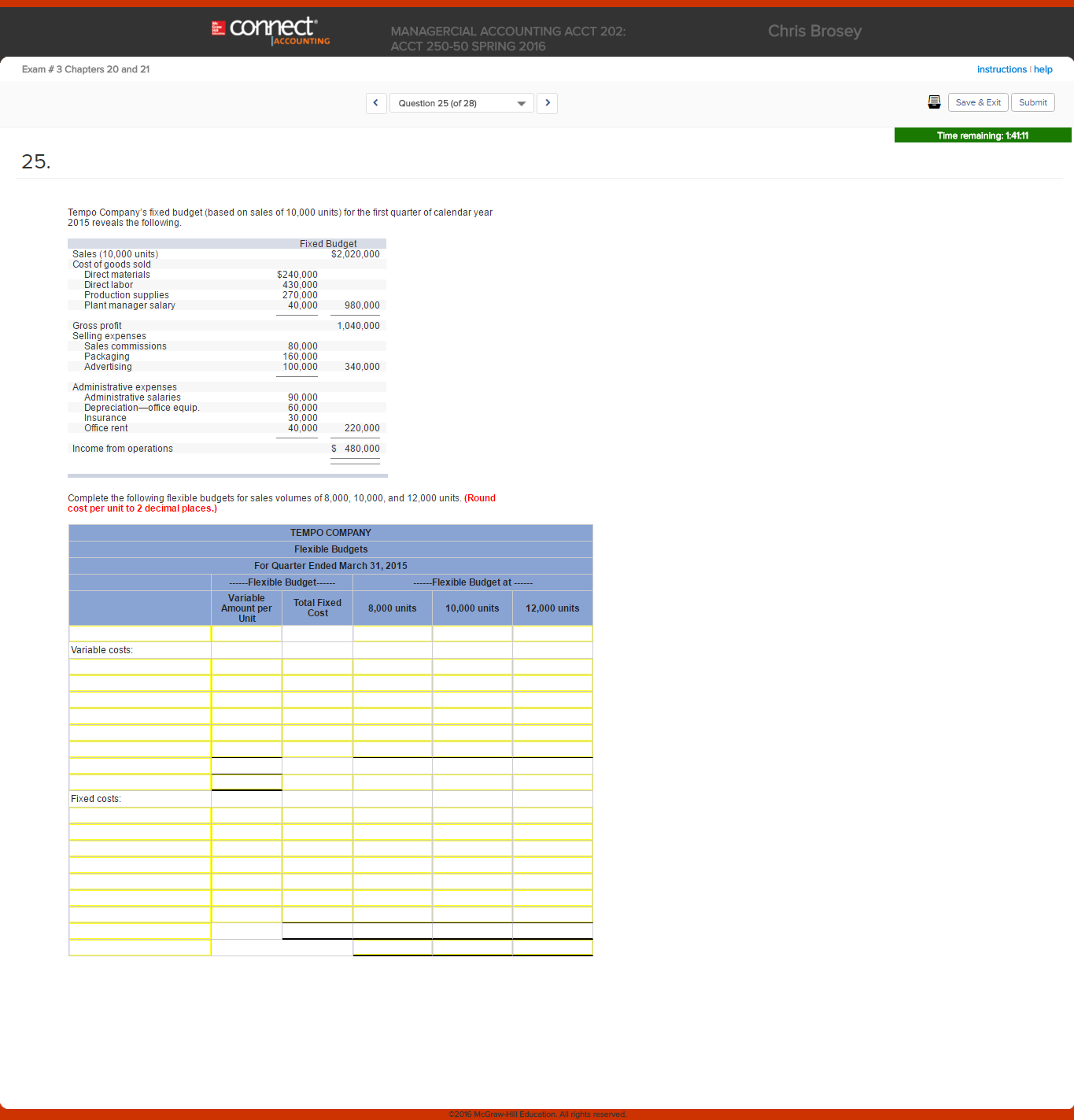Click 12,000 units cell in row above Variable costs
This screenshot has height=1120, width=1074.
[552, 634]
